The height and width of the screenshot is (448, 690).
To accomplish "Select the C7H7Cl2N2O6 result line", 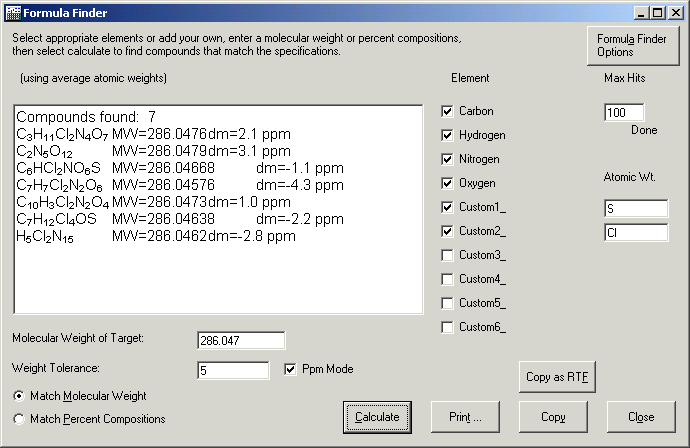I will [180, 185].
